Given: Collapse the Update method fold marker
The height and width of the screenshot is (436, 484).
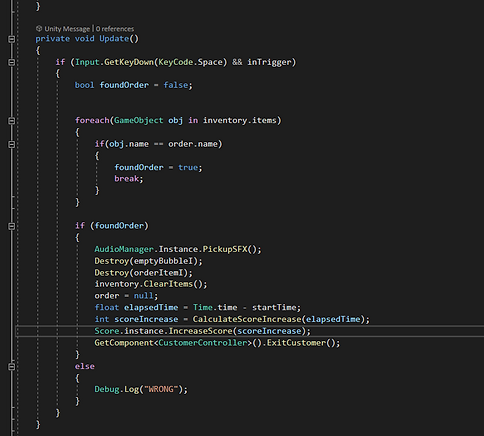Looking at the screenshot, I should [x=11, y=39].
